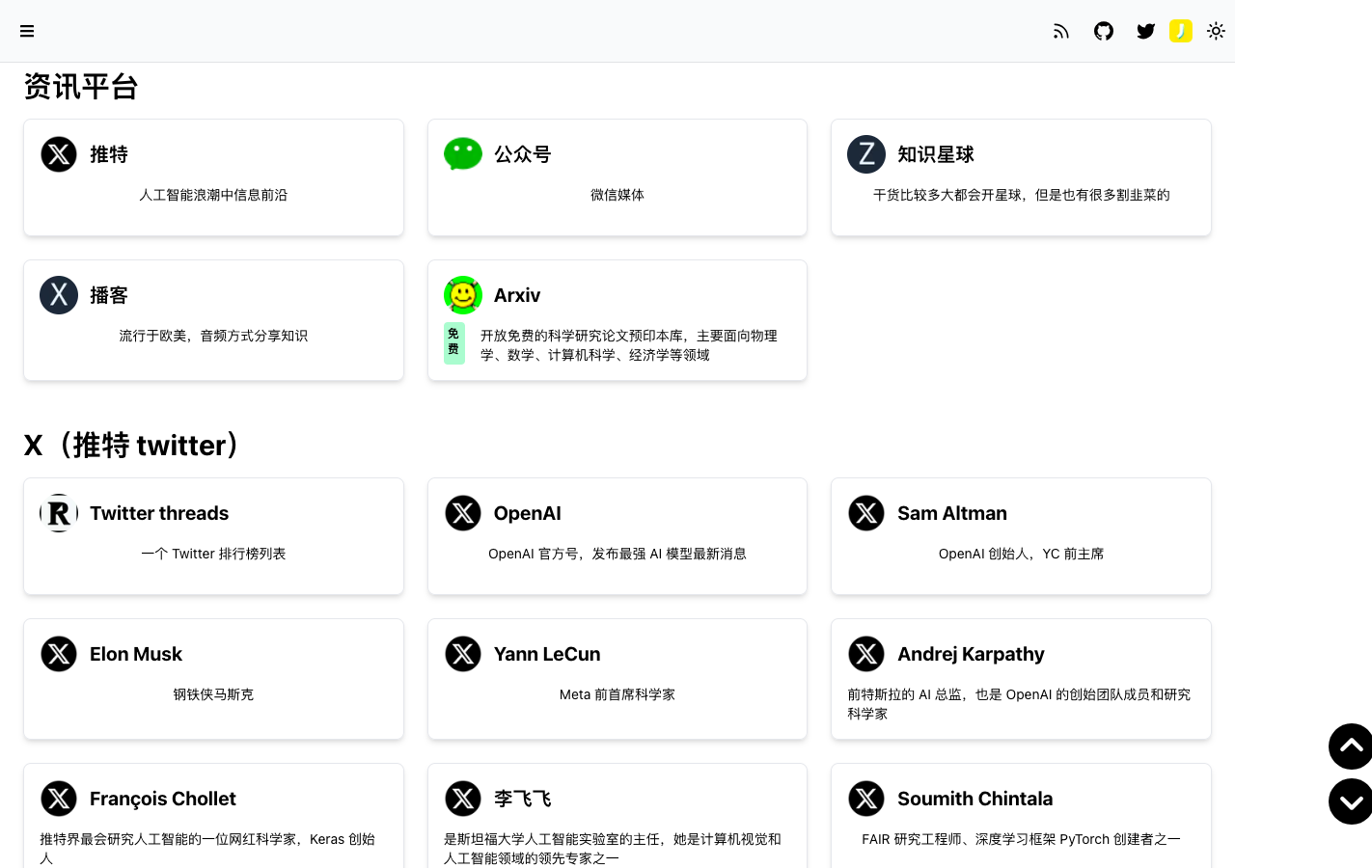Click the scroll-down chevron button
Screen dimensions: 1372x868
pyautogui.click(x=1351, y=801)
